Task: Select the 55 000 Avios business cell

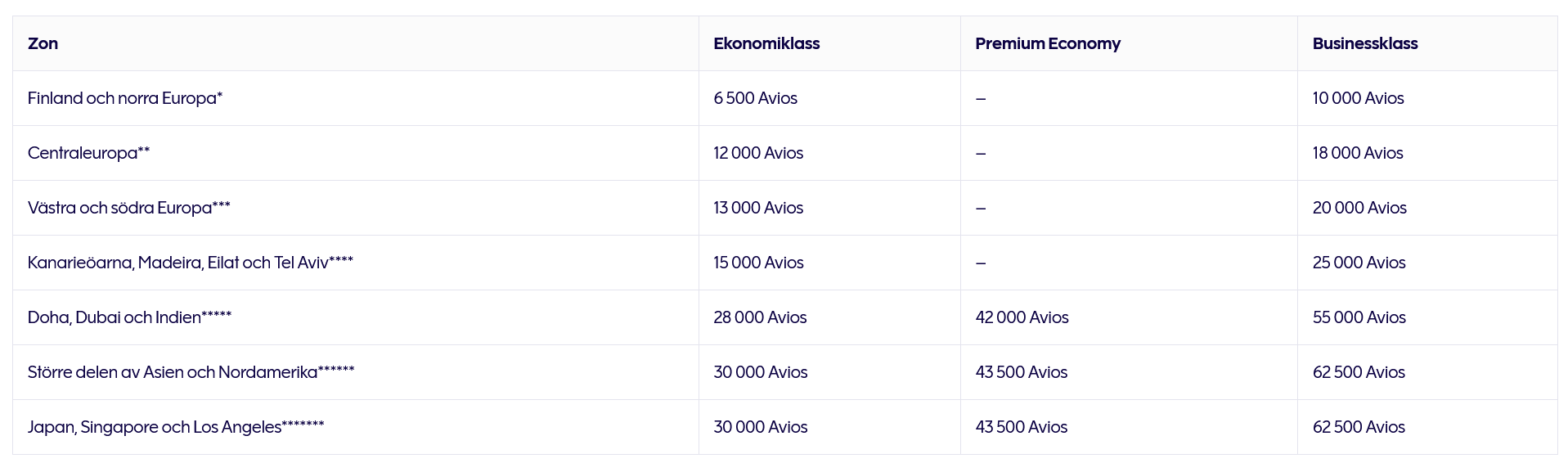Action: point(1359,317)
